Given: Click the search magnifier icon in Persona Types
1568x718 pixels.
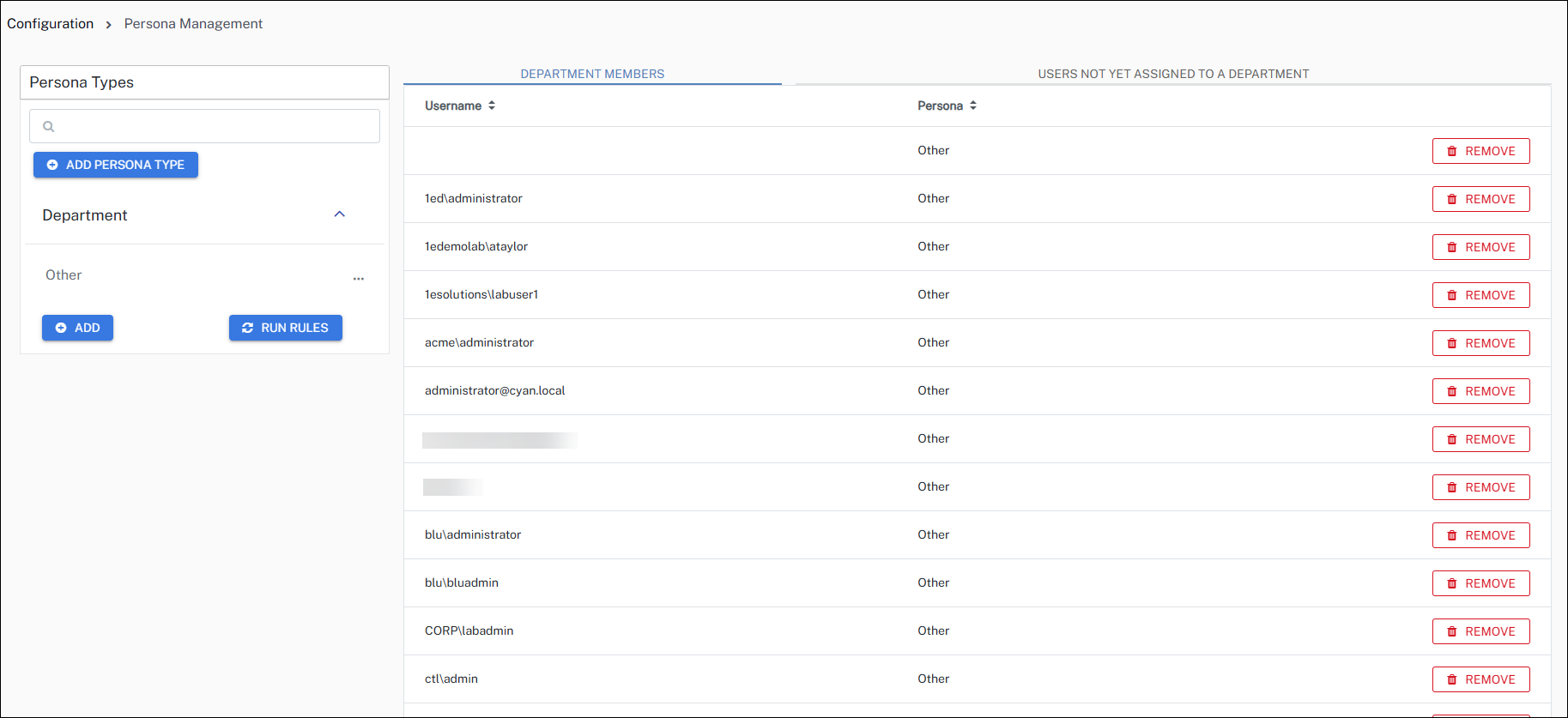Looking at the screenshot, I should (x=49, y=126).
